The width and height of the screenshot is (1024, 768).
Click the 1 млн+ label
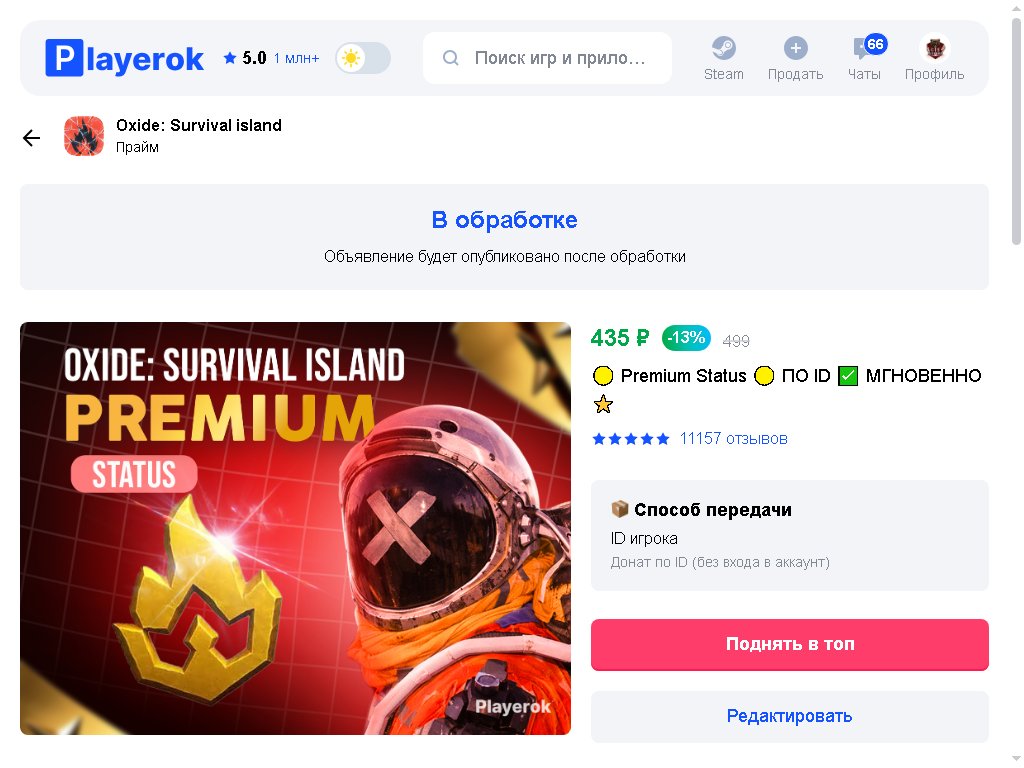(x=296, y=59)
